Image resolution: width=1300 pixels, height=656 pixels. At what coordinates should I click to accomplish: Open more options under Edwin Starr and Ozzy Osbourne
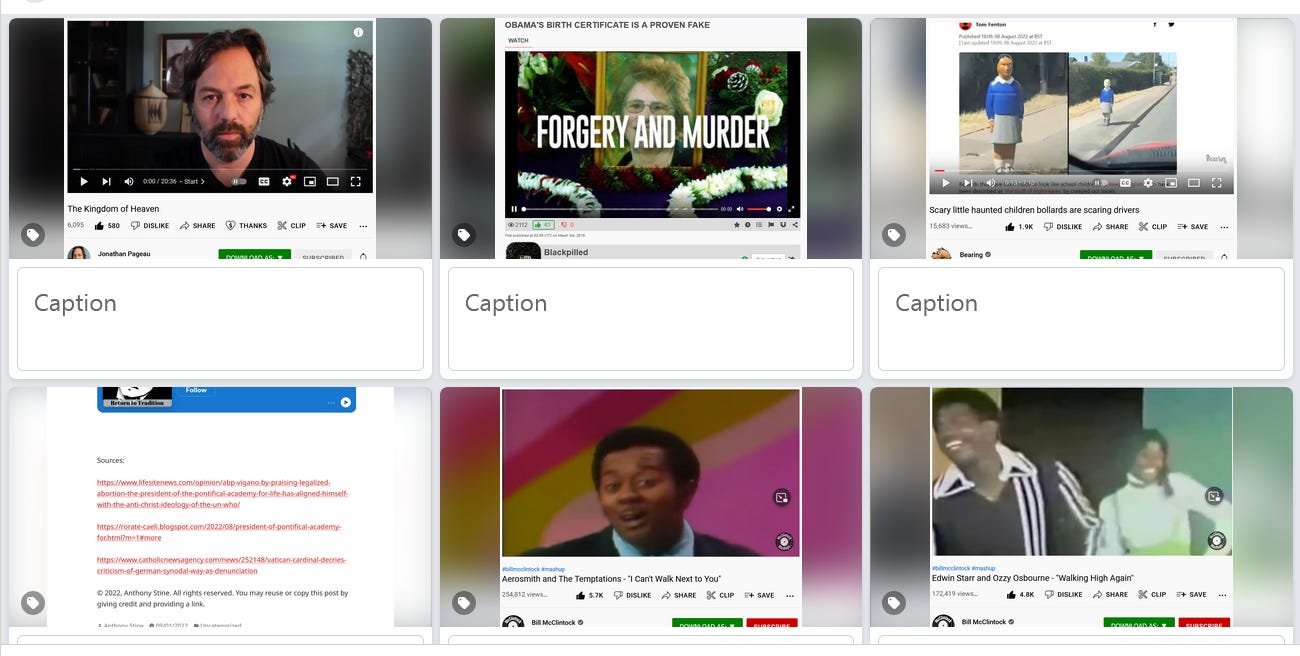coord(1224,594)
